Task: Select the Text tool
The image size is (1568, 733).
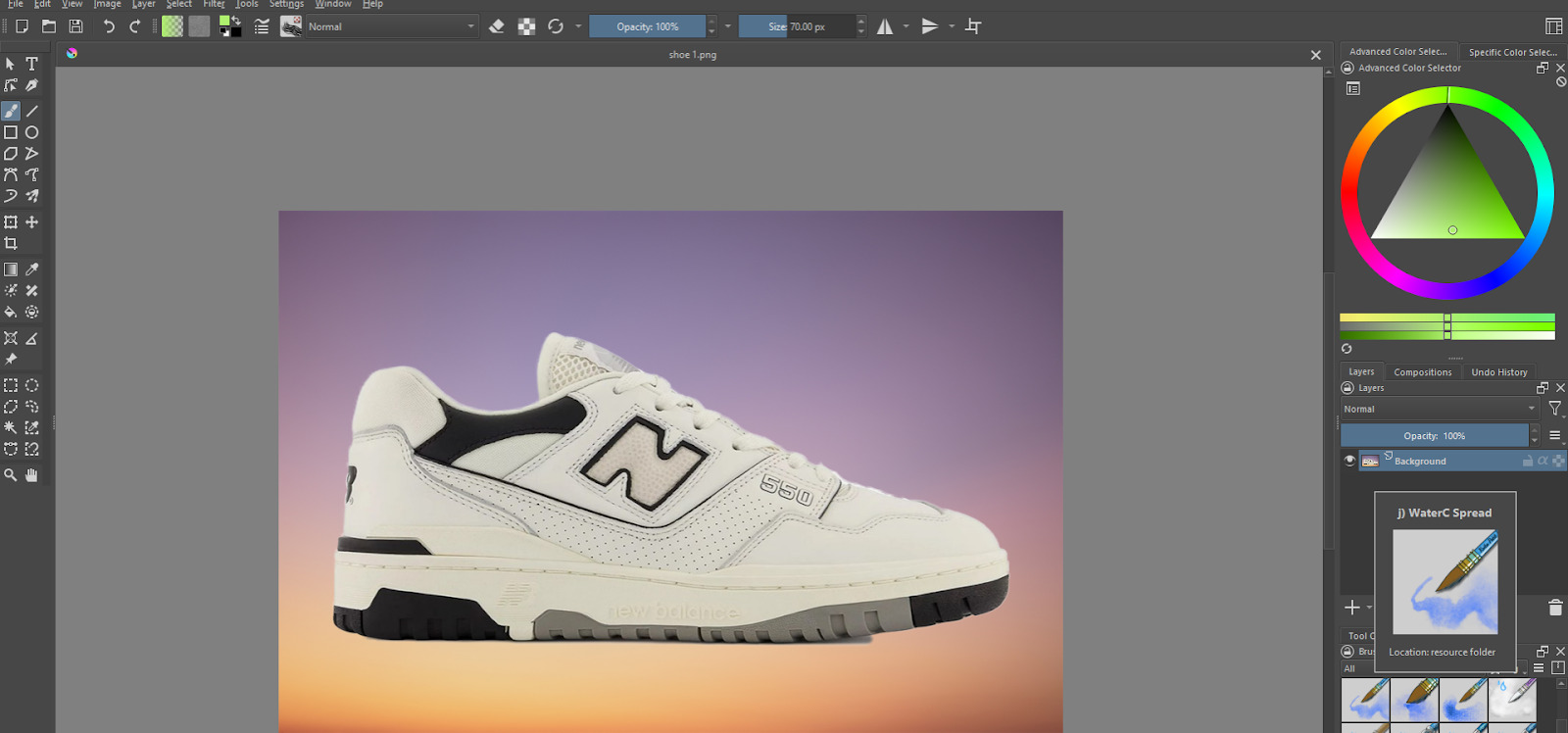Action: 32,64
